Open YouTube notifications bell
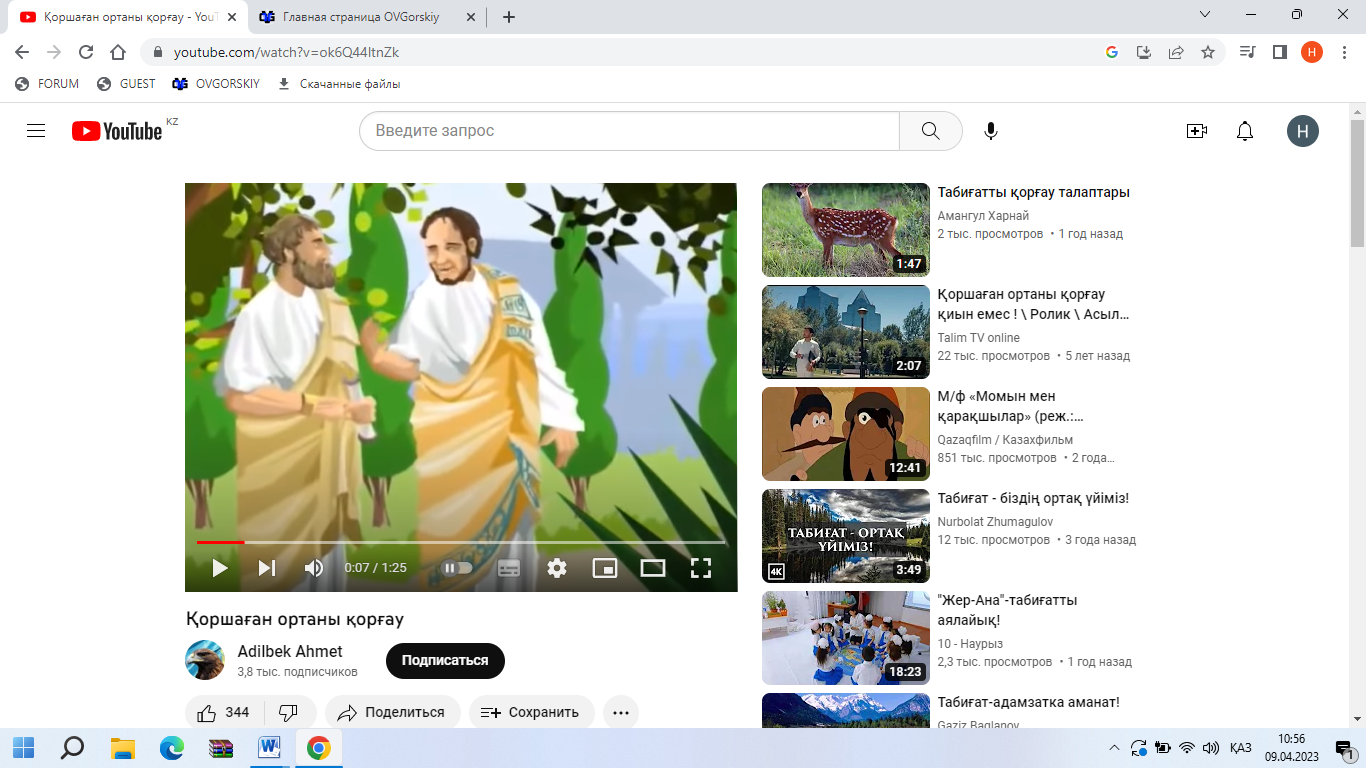Viewport: 1366px width, 768px height. 1245,131
